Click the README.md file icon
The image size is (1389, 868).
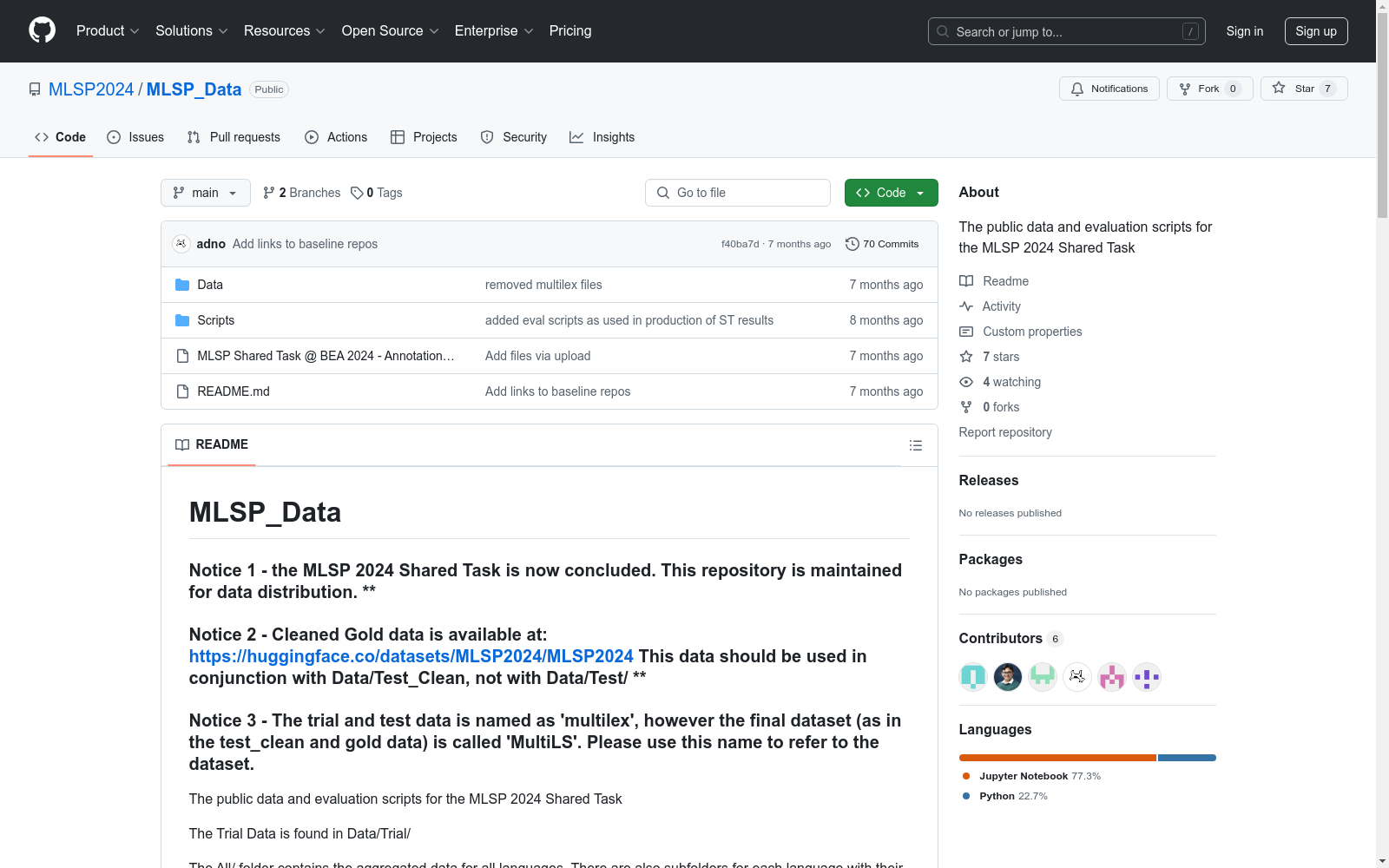click(182, 391)
